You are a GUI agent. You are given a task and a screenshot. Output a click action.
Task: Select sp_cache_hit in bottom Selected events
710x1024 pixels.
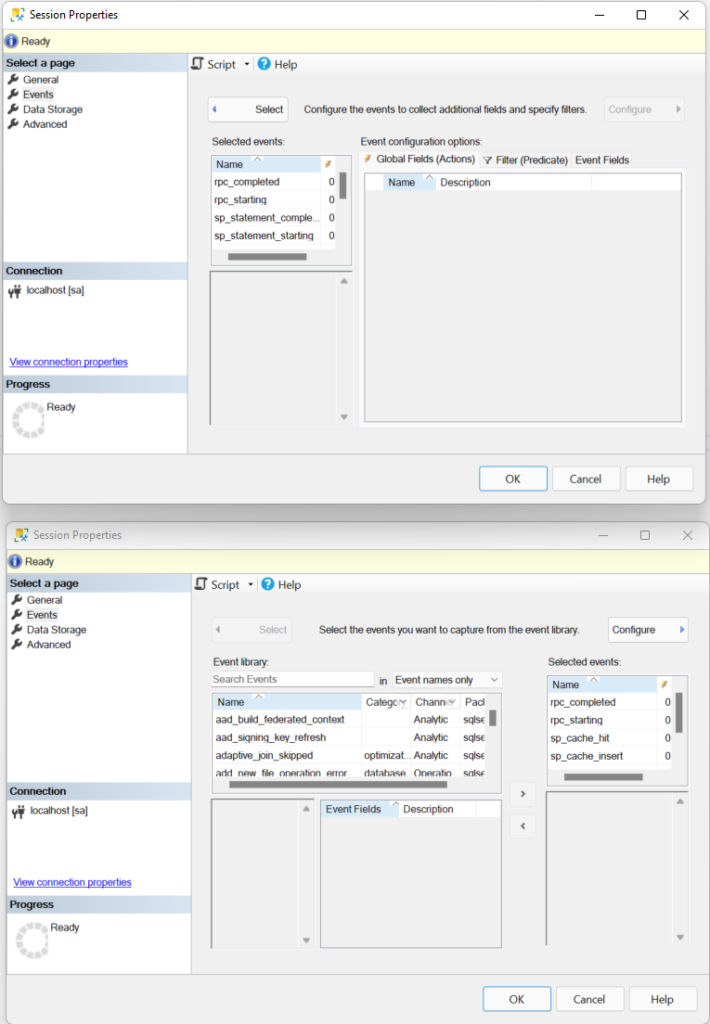pyautogui.click(x=610, y=738)
